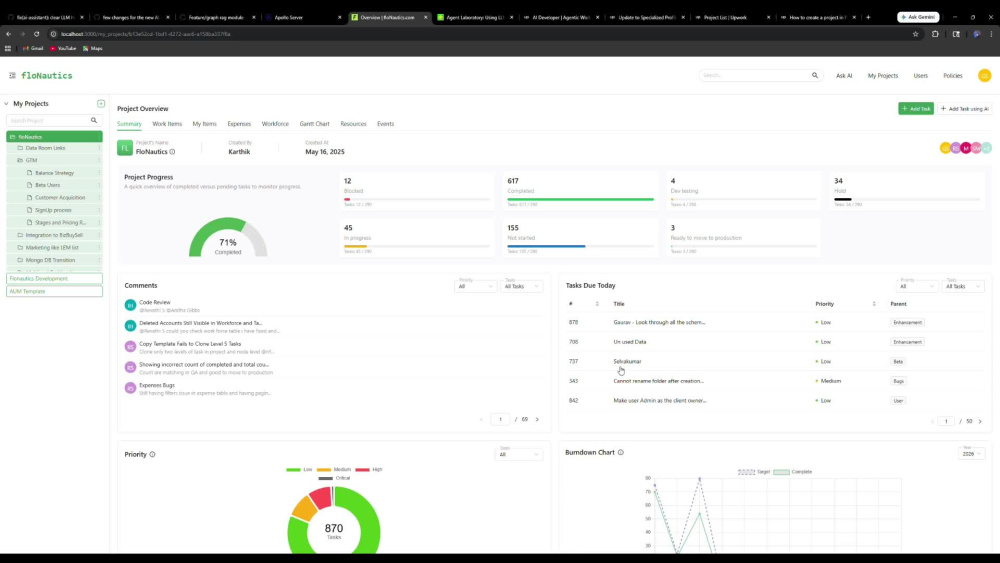Bookmark page with the star icon
Image resolution: width=1000 pixels, height=563 pixels.
point(915,34)
